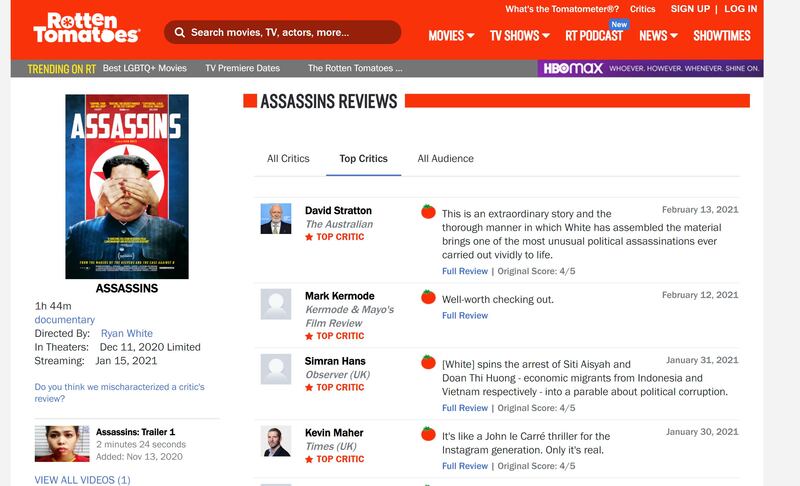
Task: Open Full Review of Simran Hans
Action: (465, 408)
